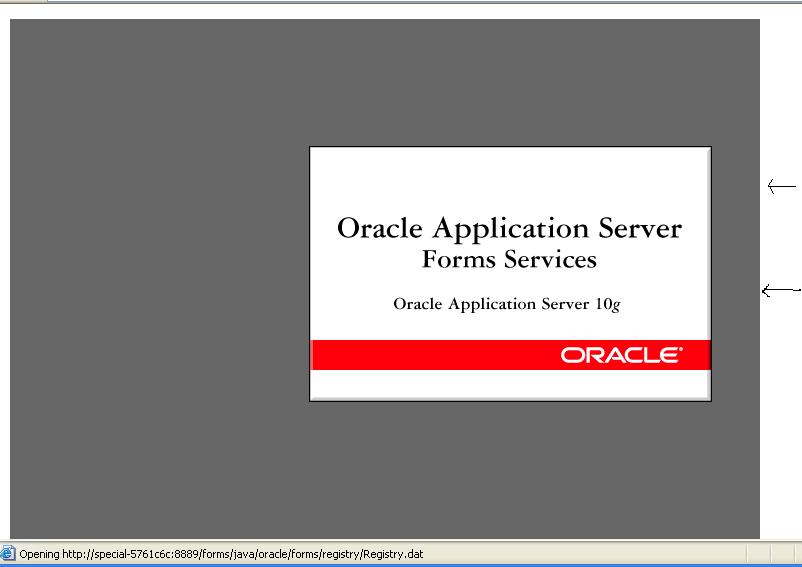Click the italic "g" in the 10g version text
Image resolution: width=802 pixels, height=567 pixels.
[x=616, y=305]
